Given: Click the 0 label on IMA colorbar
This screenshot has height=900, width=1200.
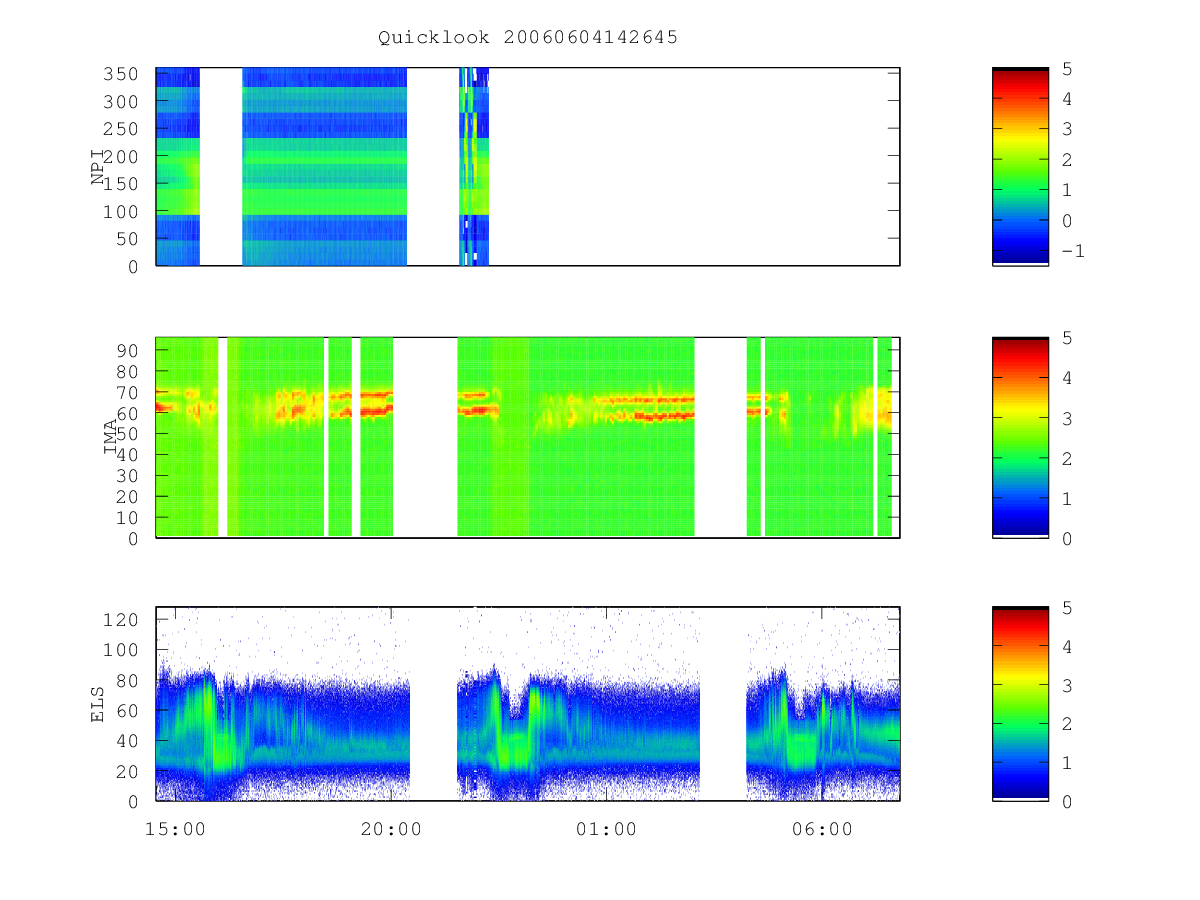Looking at the screenshot, I should tap(1067, 538).
